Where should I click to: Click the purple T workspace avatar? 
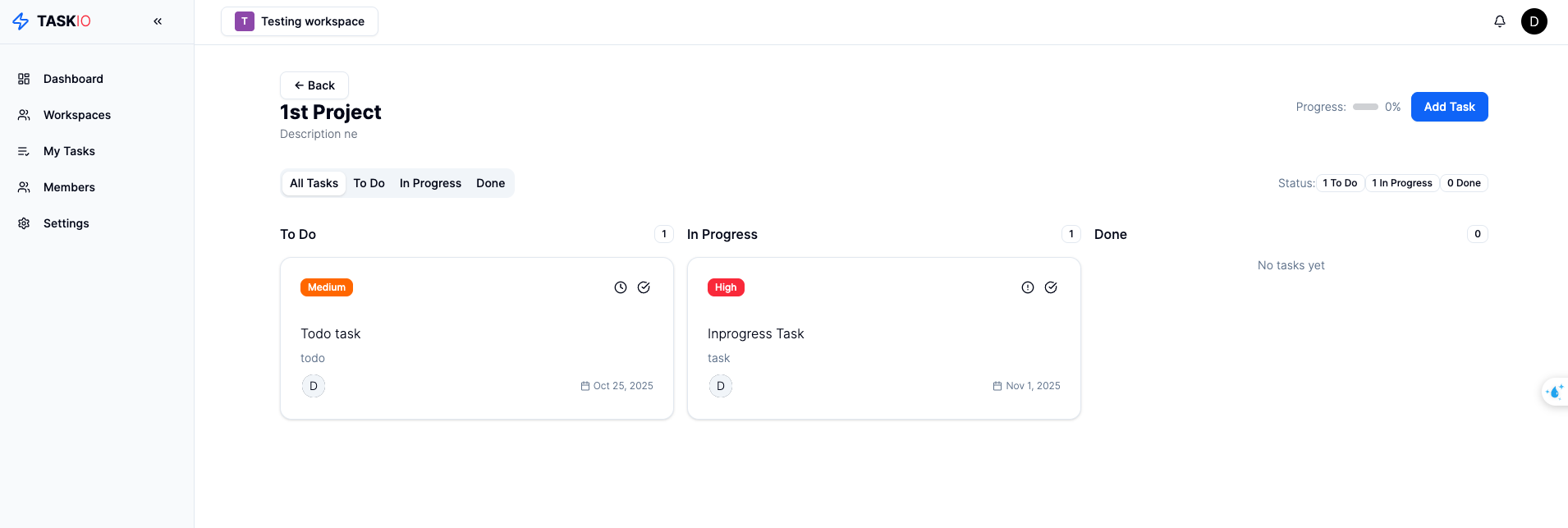[x=245, y=21]
